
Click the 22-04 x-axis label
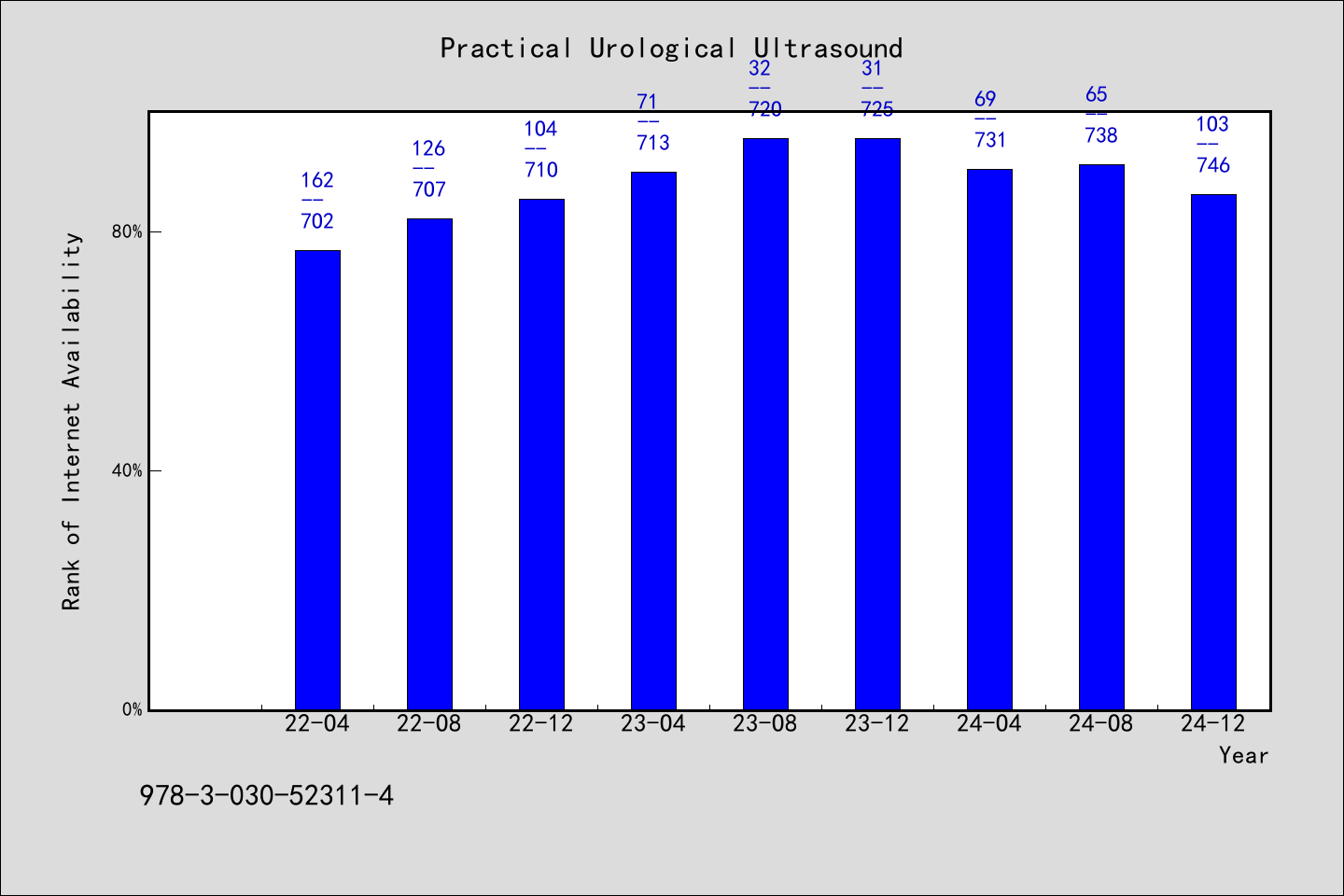(x=317, y=723)
